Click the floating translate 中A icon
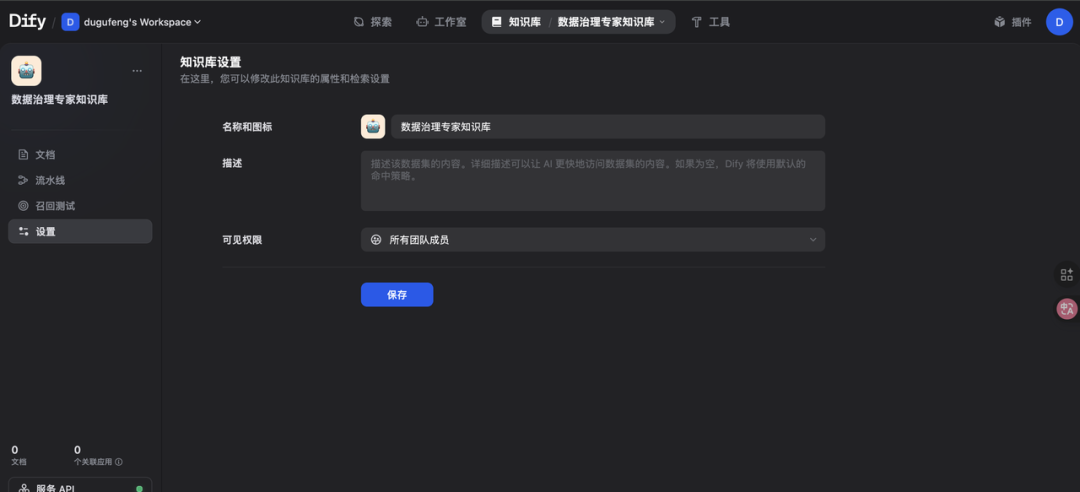Image resolution: width=1080 pixels, height=492 pixels. coord(1066,308)
